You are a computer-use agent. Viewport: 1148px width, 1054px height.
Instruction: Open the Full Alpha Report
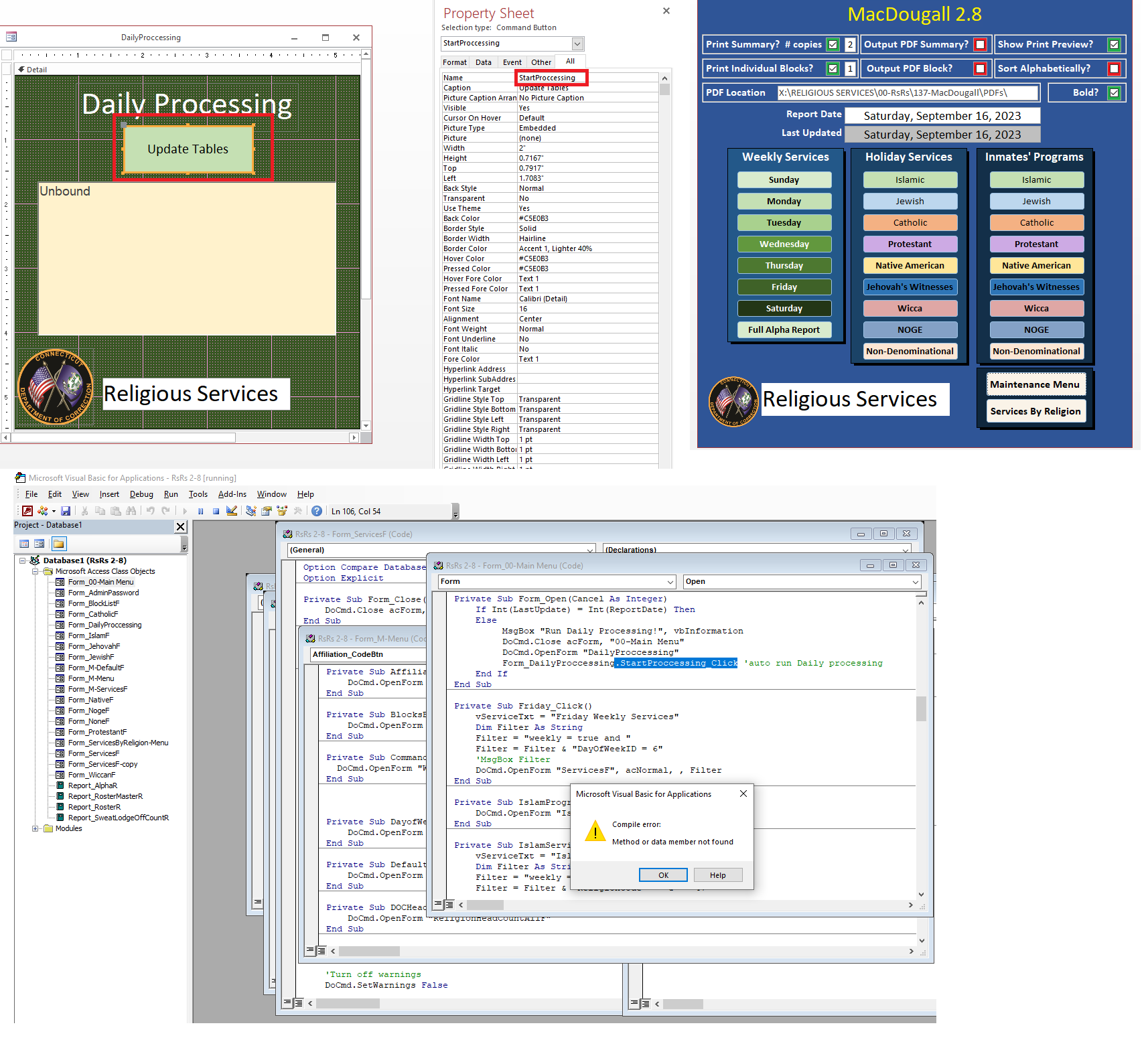pyautogui.click(x=784, y=329)
